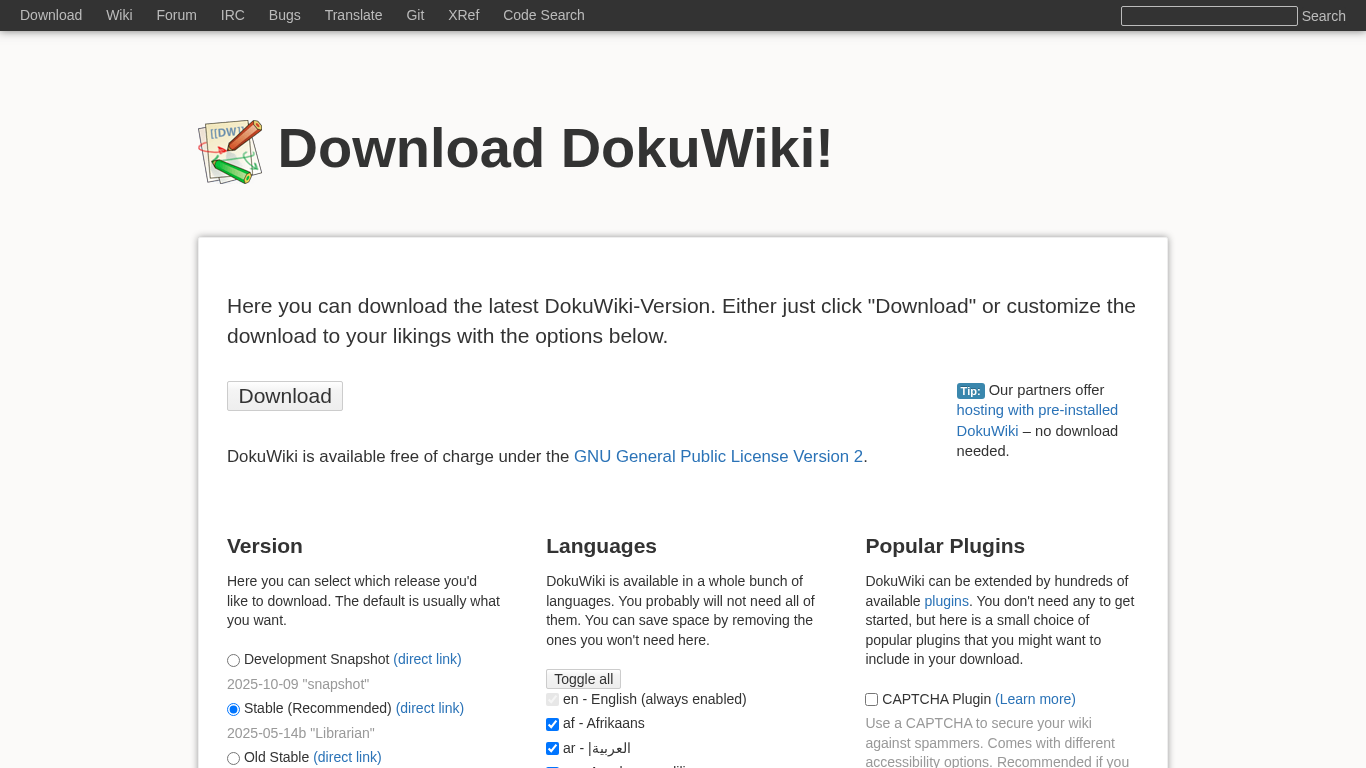Open hosting with pre-installed DokuWiki link
1366x768 pixels.
[x=1037, y=420]
